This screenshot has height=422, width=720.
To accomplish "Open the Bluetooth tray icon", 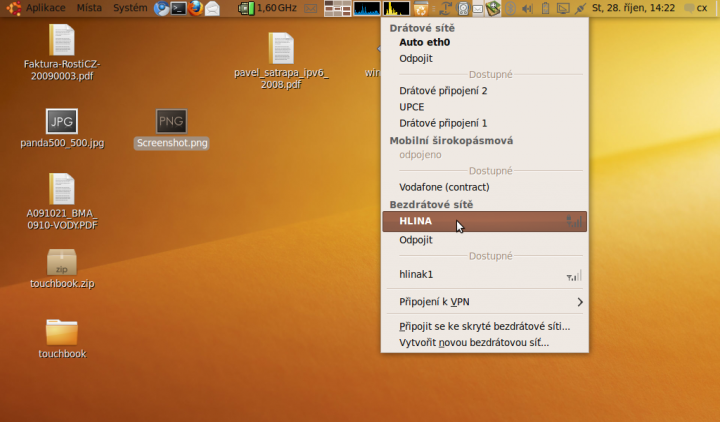I will [510, 8].
